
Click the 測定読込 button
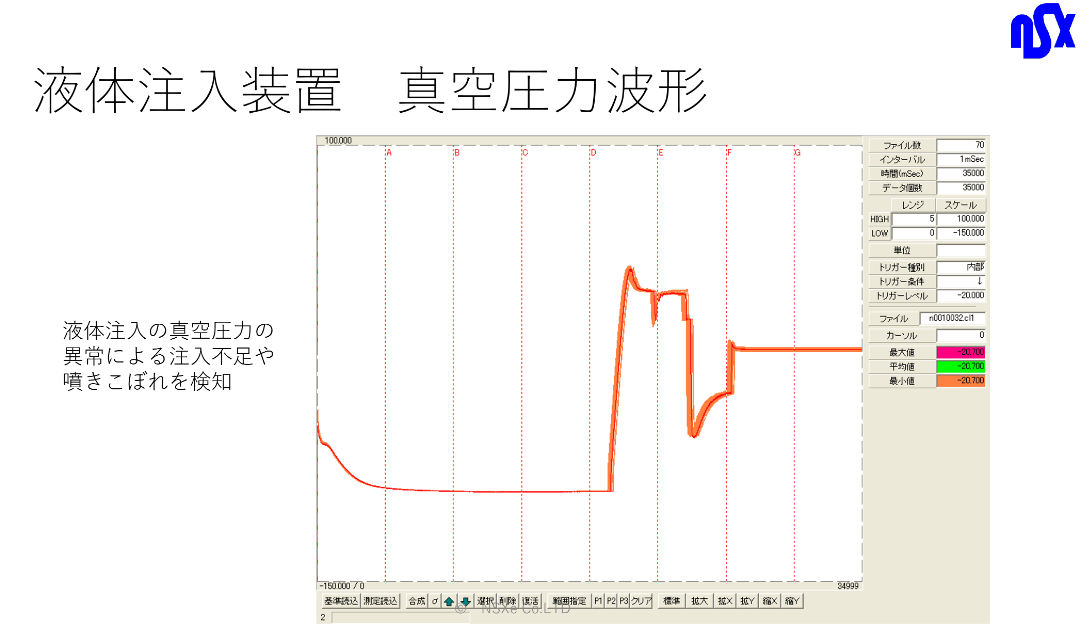[380, 601]
